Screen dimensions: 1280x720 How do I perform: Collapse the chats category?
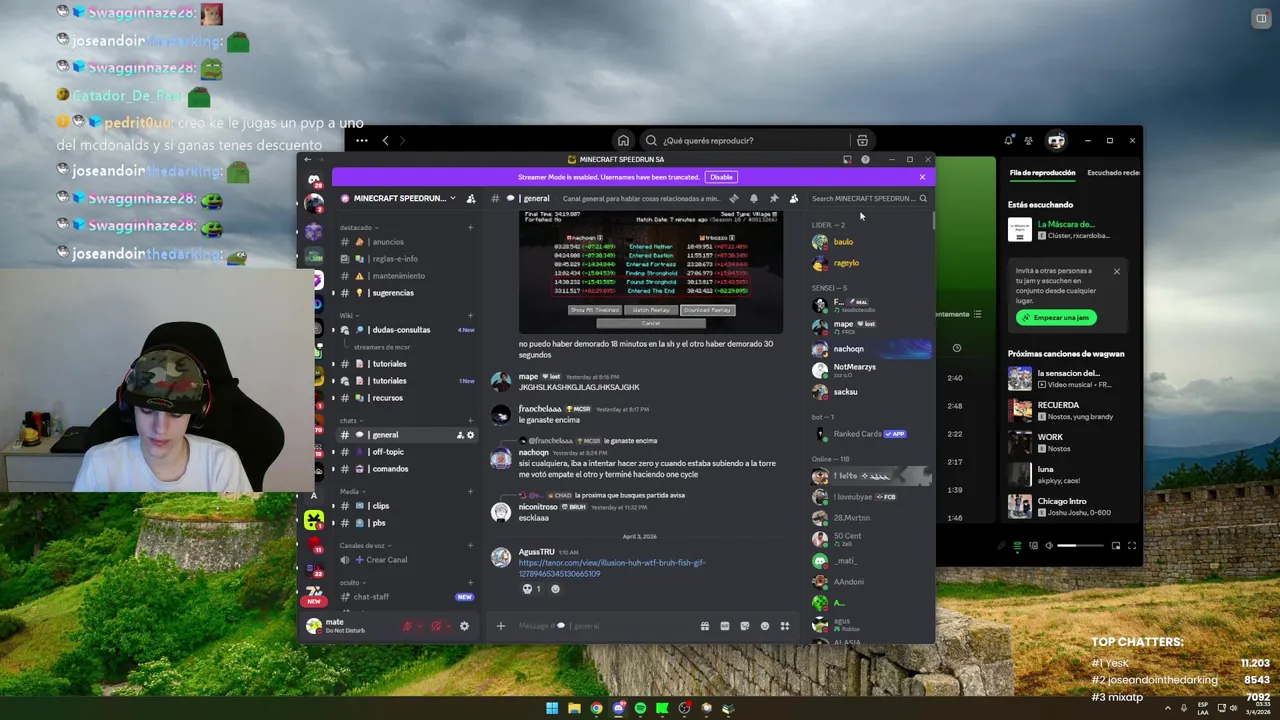tap(351, 421)
